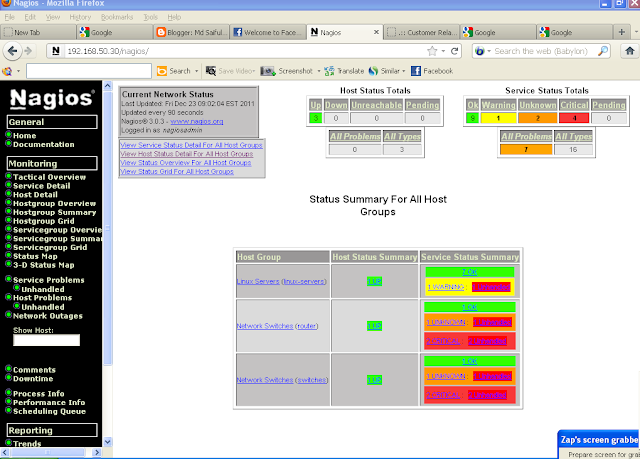Expand the Similar dropdown arrow
Screen dimensions: 640x459
(x=404, y=71)
